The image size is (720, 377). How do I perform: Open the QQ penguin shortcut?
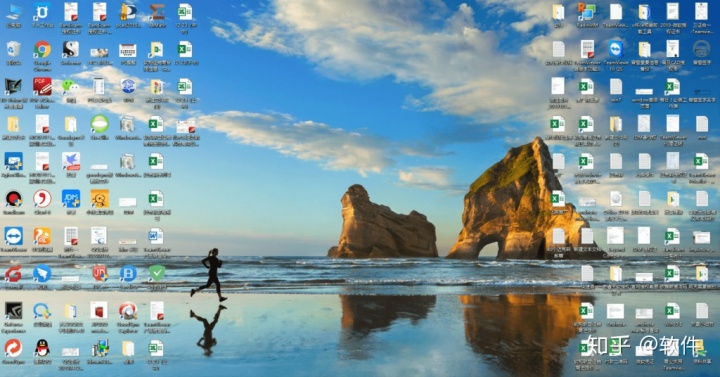pyautogui.click(x=42, y=348)
